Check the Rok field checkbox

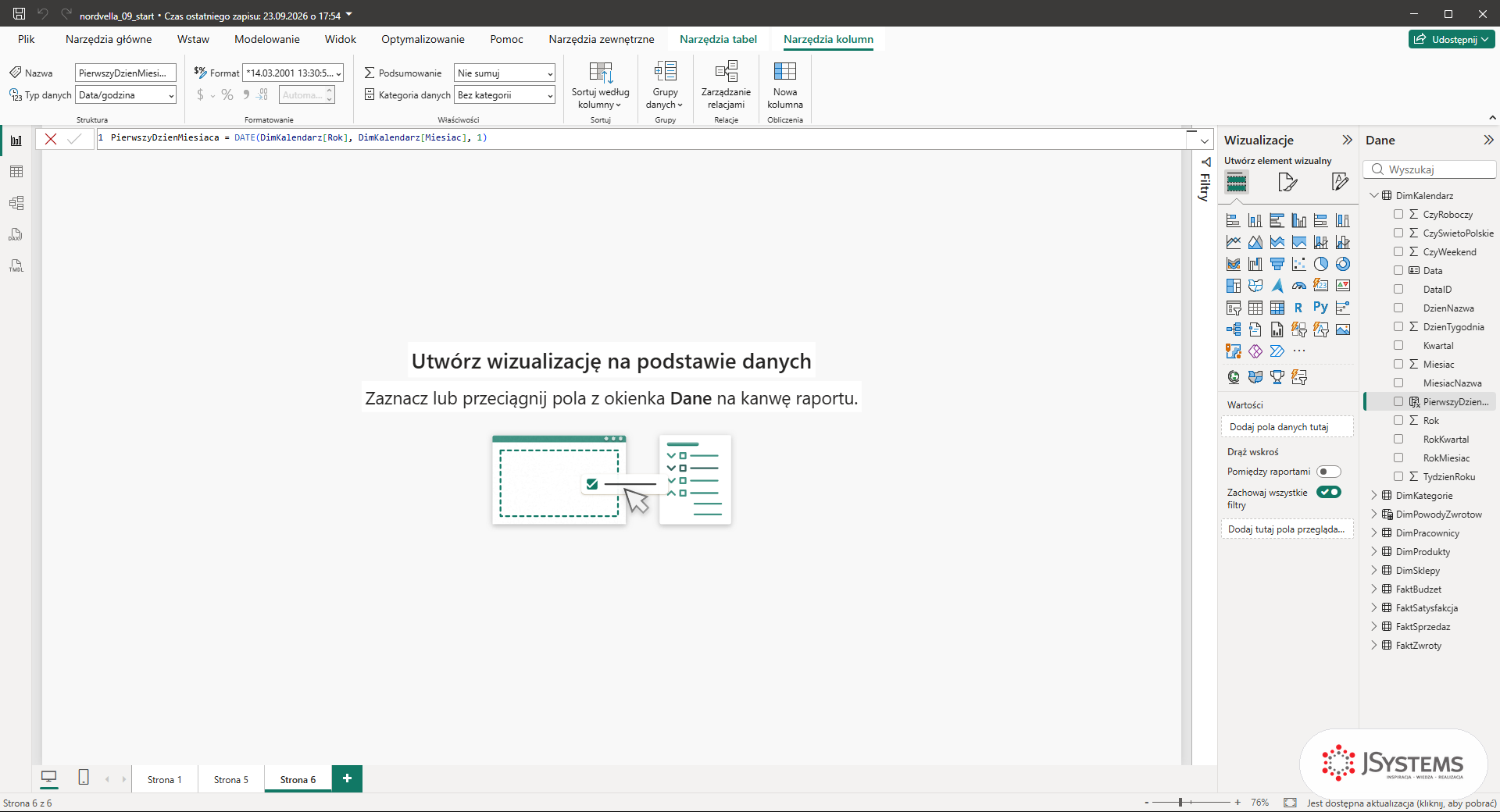[1398, 420]
